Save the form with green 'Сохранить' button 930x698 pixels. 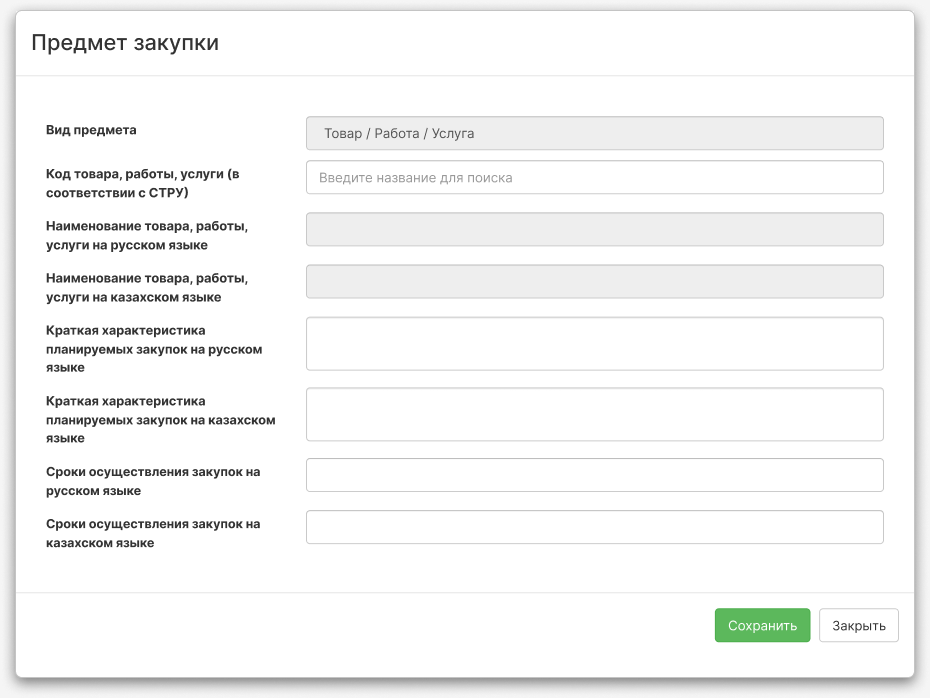pos(762,625)
